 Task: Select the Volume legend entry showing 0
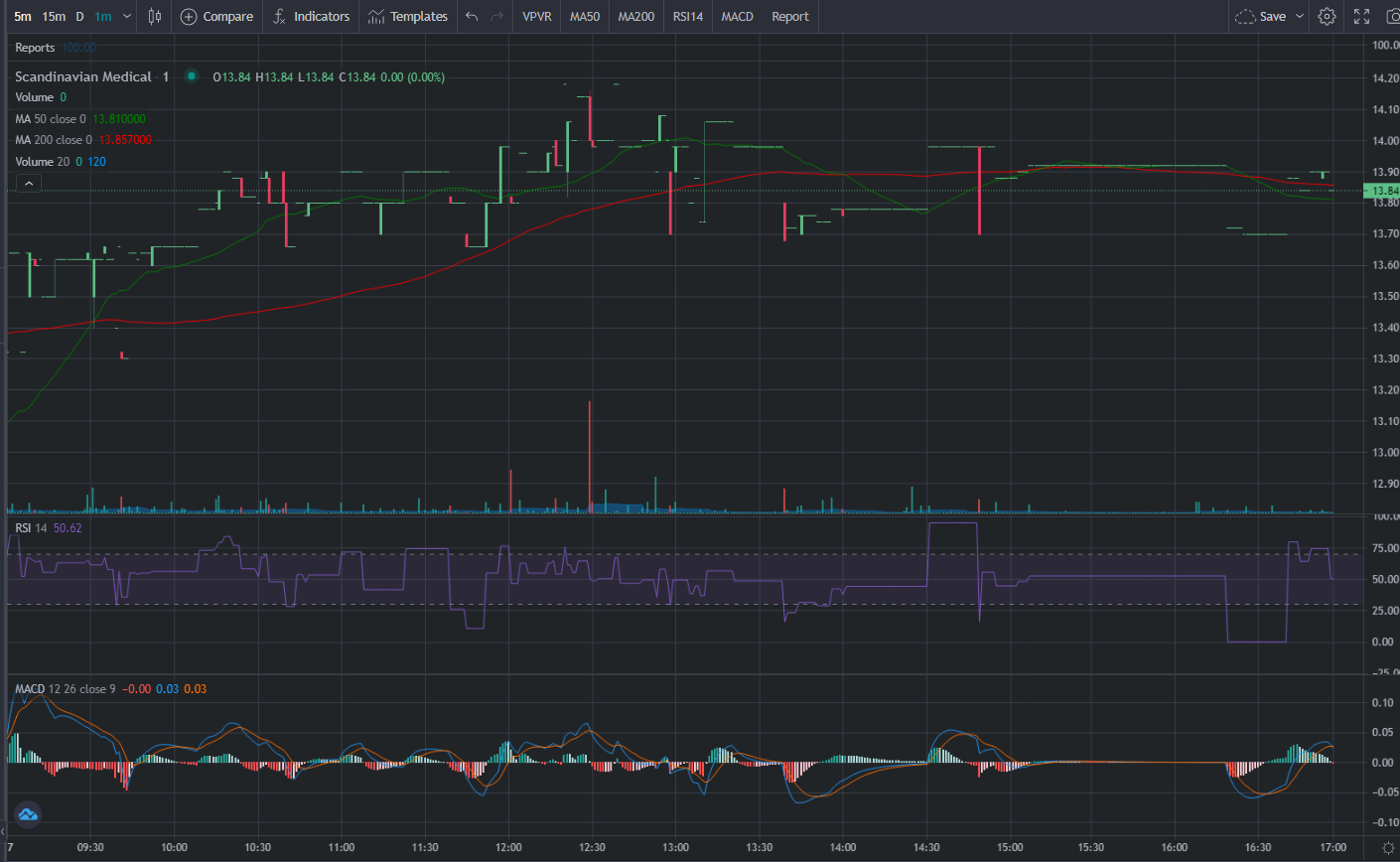tap(41, 97)
